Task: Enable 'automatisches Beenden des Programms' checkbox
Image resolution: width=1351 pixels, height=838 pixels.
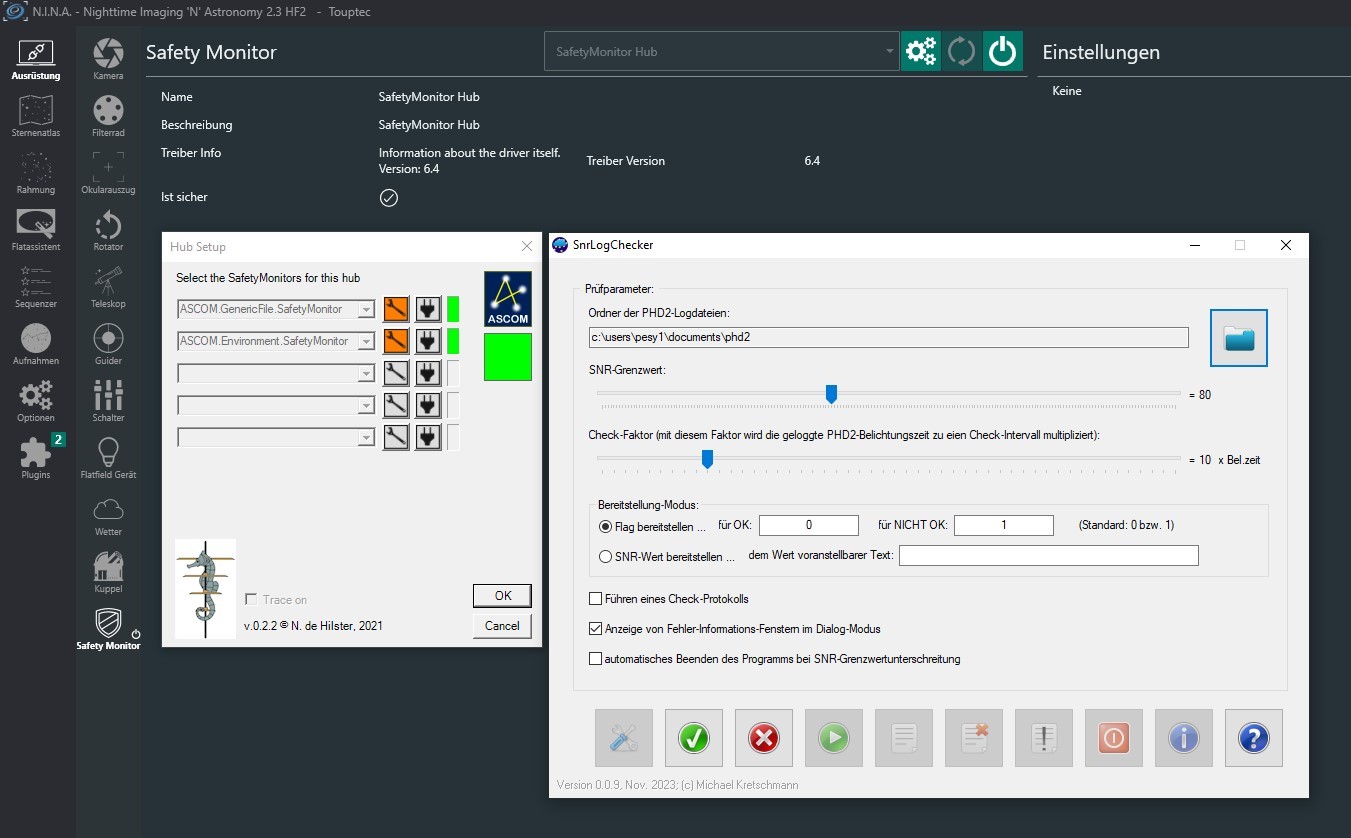Action: point(596,659)
